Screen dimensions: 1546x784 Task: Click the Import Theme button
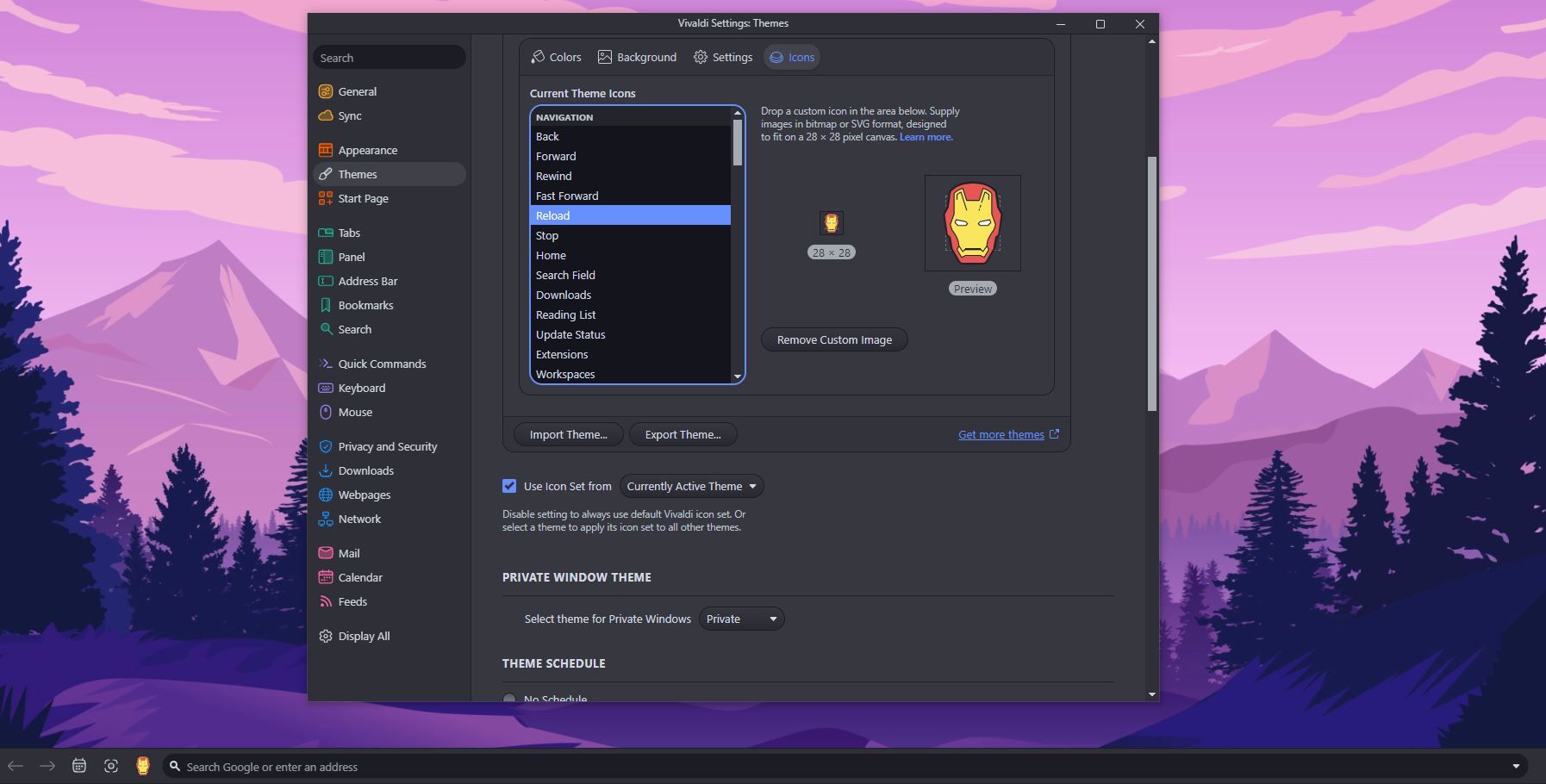coord(568,434)
